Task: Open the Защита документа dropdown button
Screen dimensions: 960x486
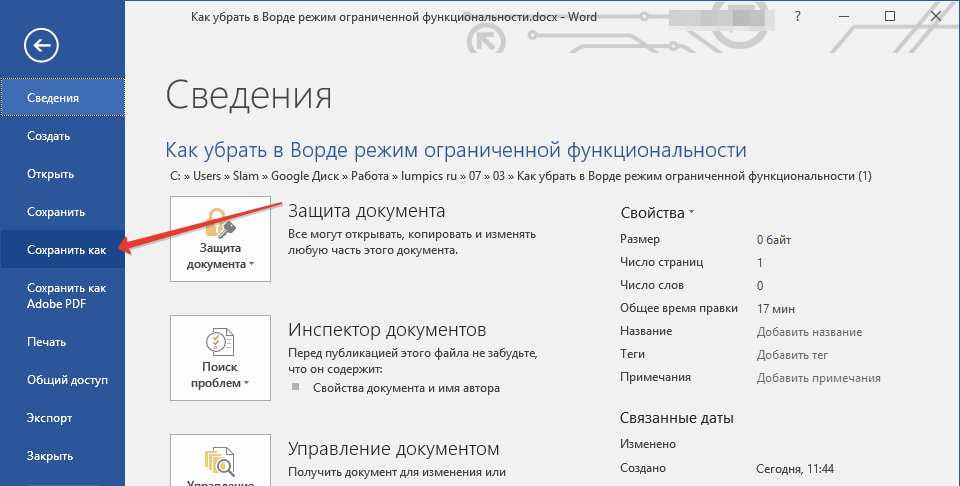Action: tap(220, 239)
